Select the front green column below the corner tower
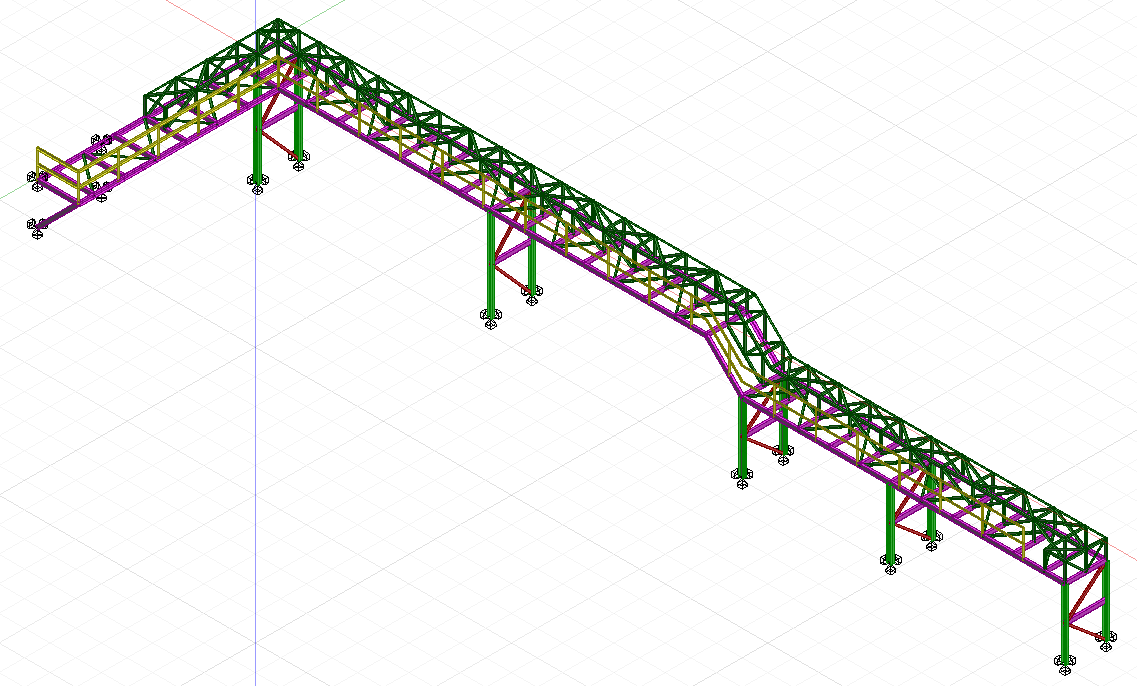The image size is (1137, 686). [258, 135]
